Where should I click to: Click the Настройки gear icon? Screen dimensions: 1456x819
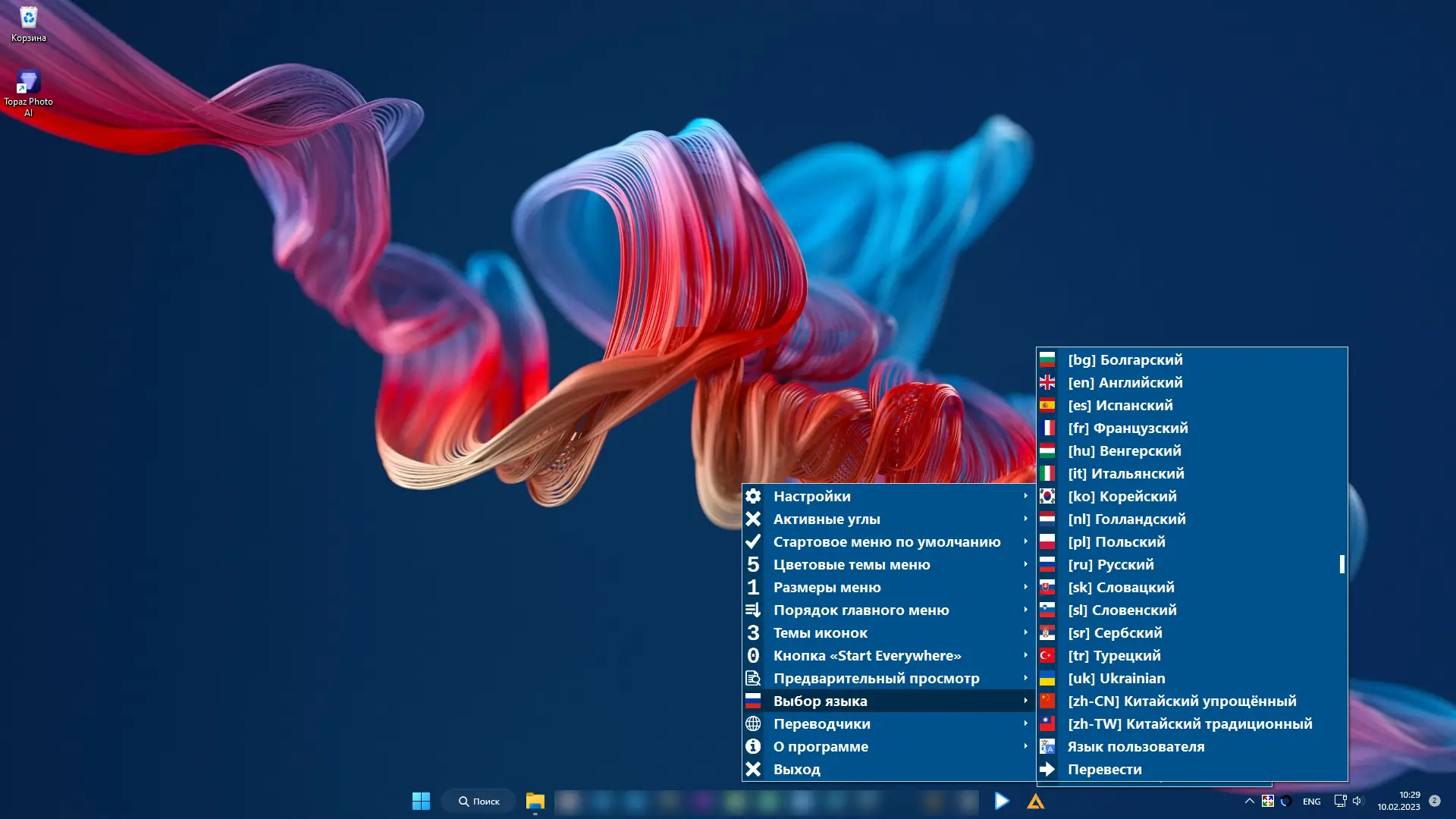coord(753,496)
